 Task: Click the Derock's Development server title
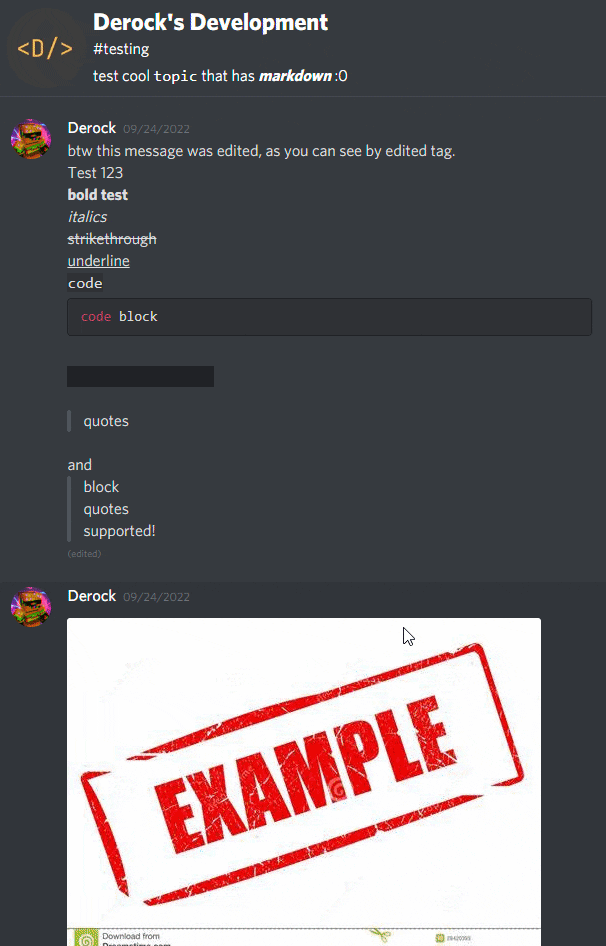point(211,22)
